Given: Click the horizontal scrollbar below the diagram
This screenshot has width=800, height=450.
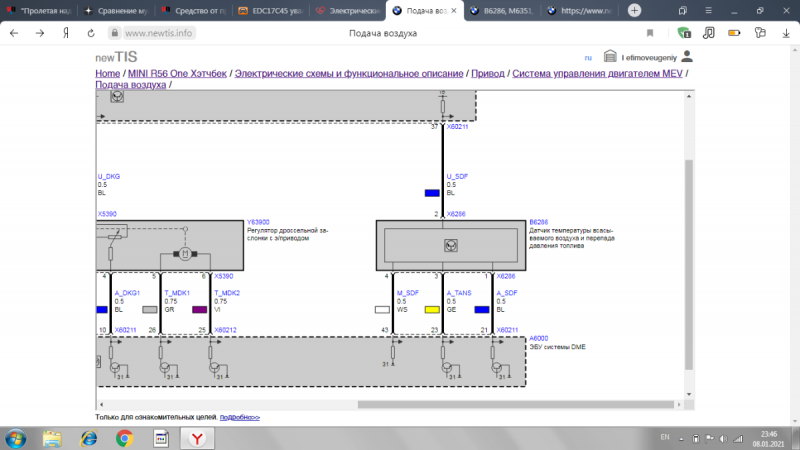Looking at the screenshot, I should tap(500, 405).
